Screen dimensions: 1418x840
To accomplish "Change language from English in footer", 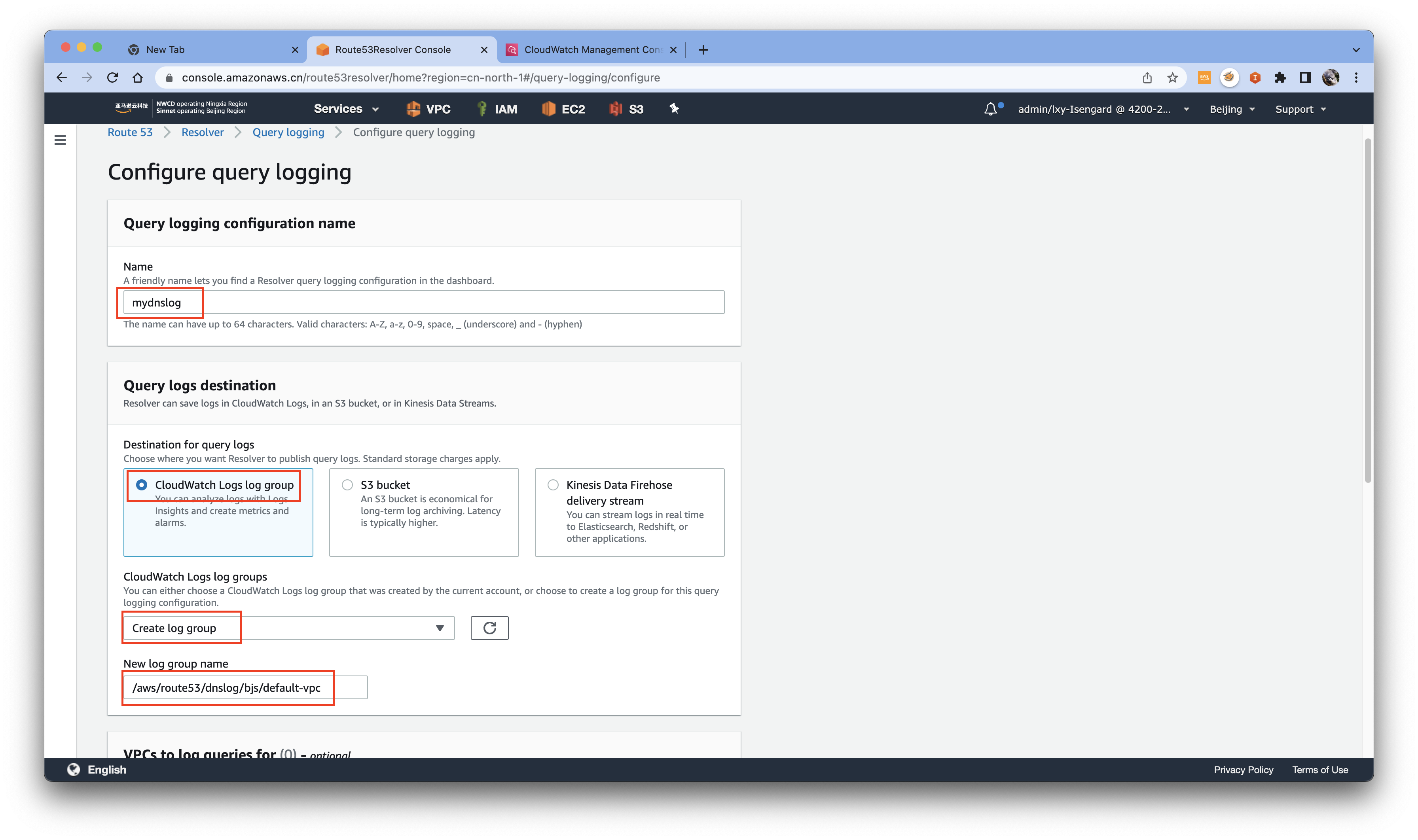I will [107, 769].
